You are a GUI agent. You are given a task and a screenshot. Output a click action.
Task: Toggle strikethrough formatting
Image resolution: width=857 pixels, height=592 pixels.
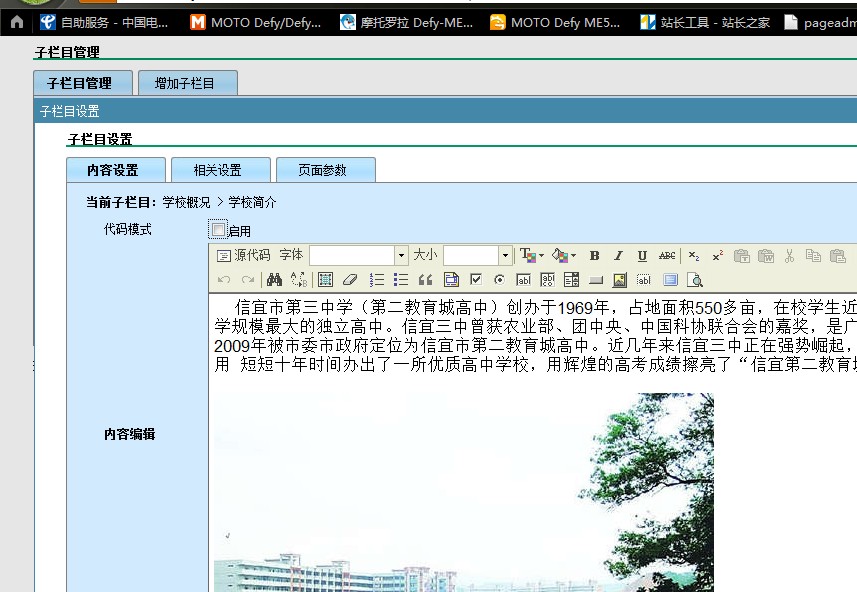(667, 256)
